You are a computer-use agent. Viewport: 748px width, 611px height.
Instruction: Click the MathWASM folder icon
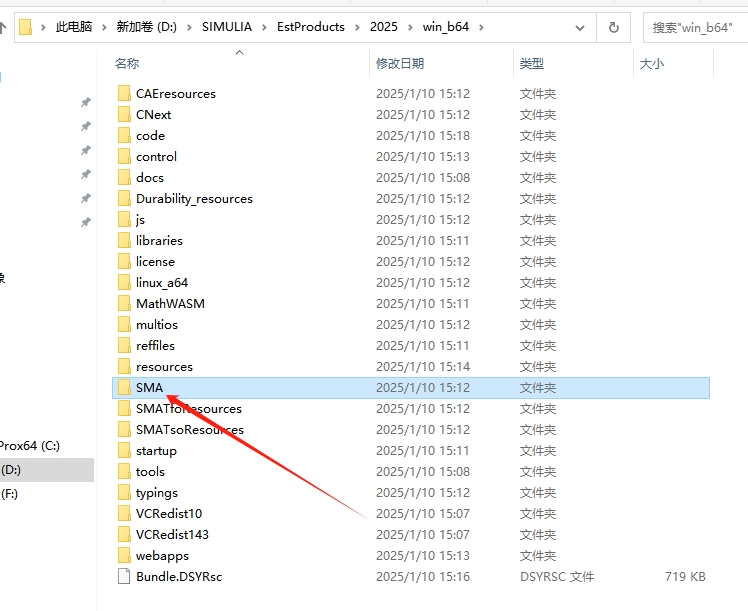(x=124, y=303)
